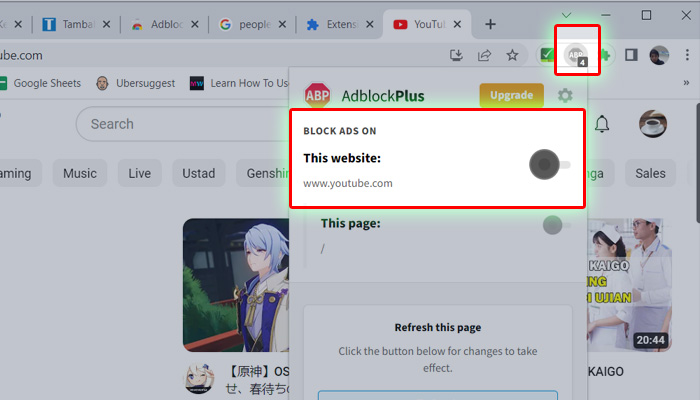Select the Genshin category chip
Screen dimensions: 700x400
click(x=263, y=173)
